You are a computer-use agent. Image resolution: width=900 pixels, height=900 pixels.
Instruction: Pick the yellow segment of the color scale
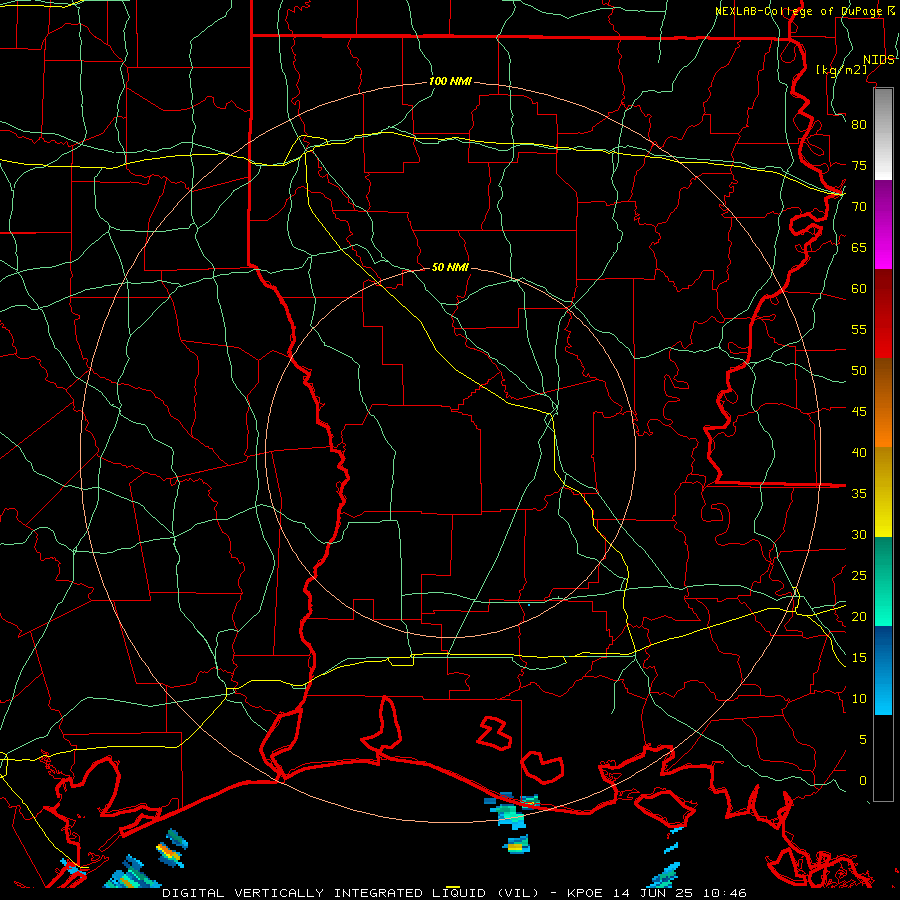(883, 492)
